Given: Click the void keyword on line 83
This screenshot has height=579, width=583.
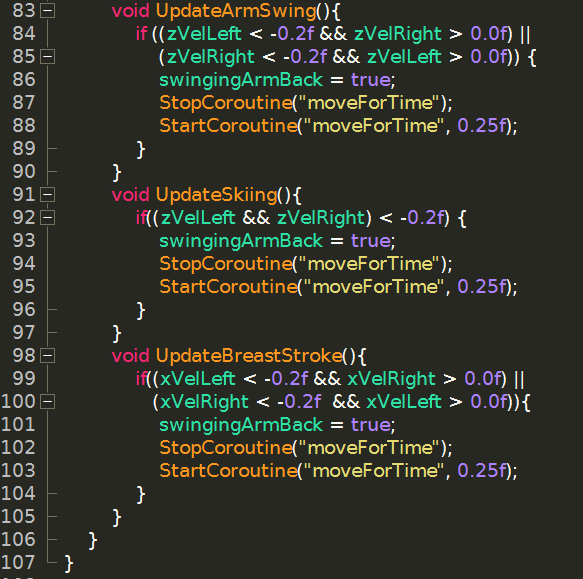Looking at the screenshot, I should coord(131,11).
